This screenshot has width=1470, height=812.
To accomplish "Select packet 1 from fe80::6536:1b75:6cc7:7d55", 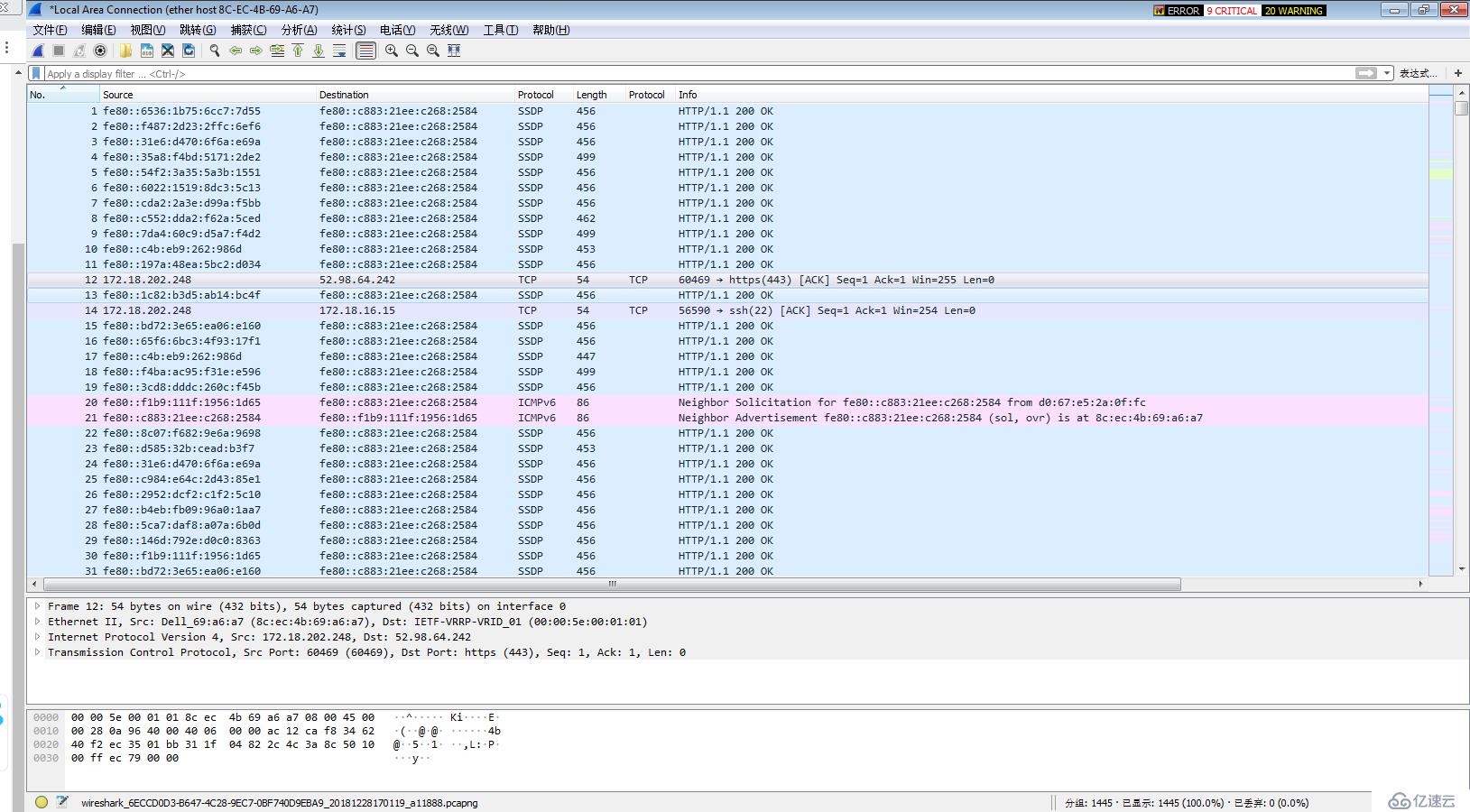I will (x=727, y=111).
